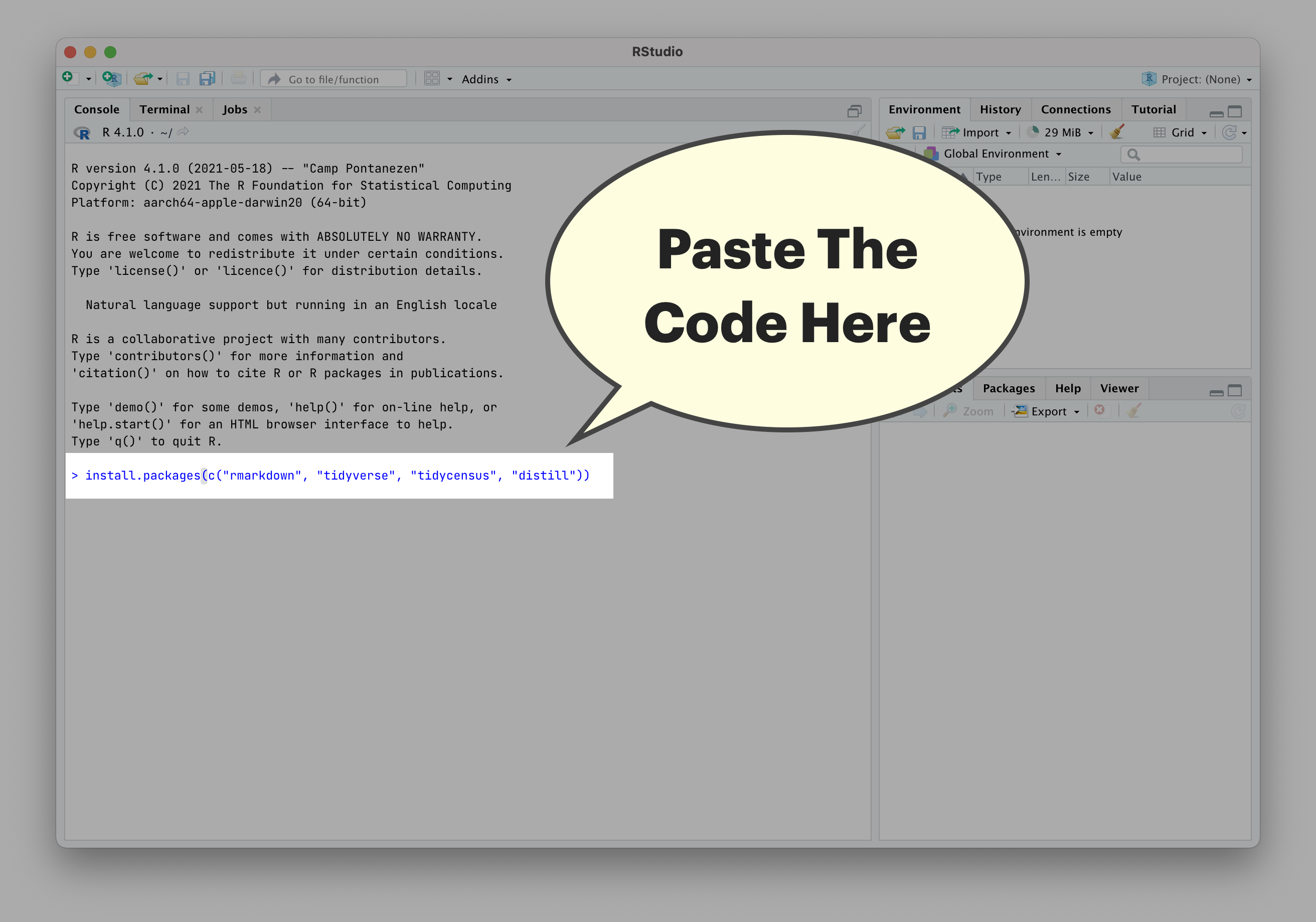Maximize the Environment pane

(1235, 111)
